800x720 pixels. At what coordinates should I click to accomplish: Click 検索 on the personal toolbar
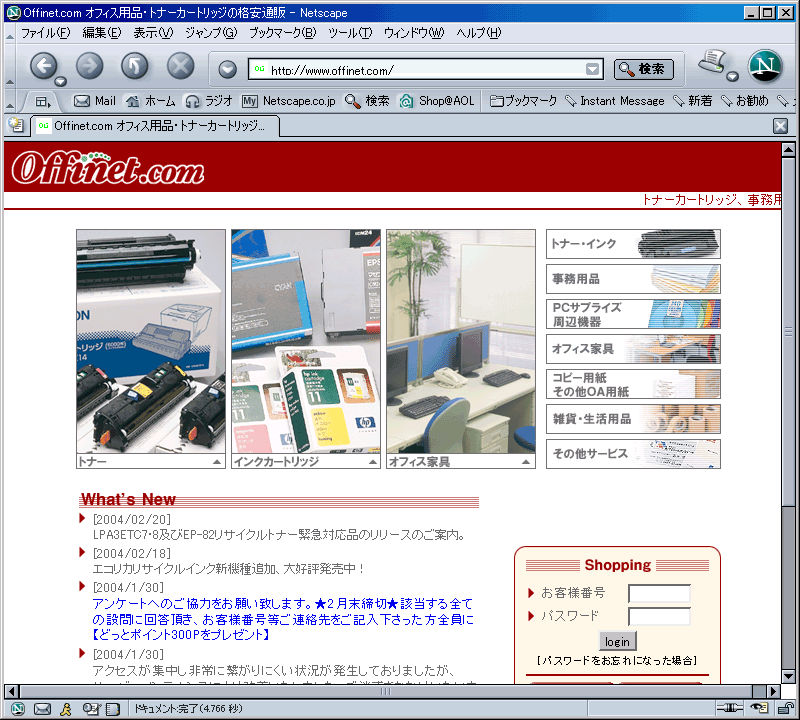367,101
